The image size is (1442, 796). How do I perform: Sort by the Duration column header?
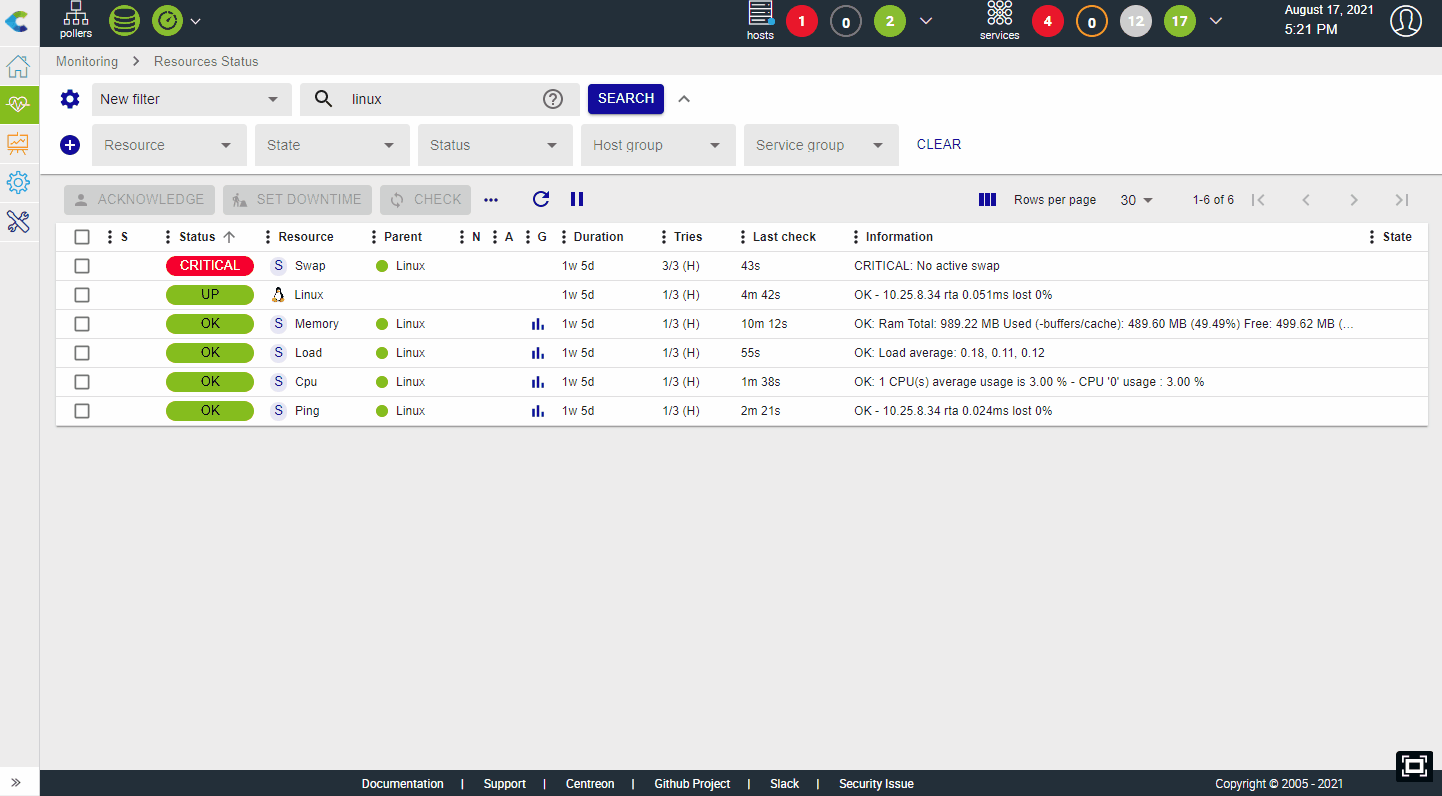click(599, 237)
